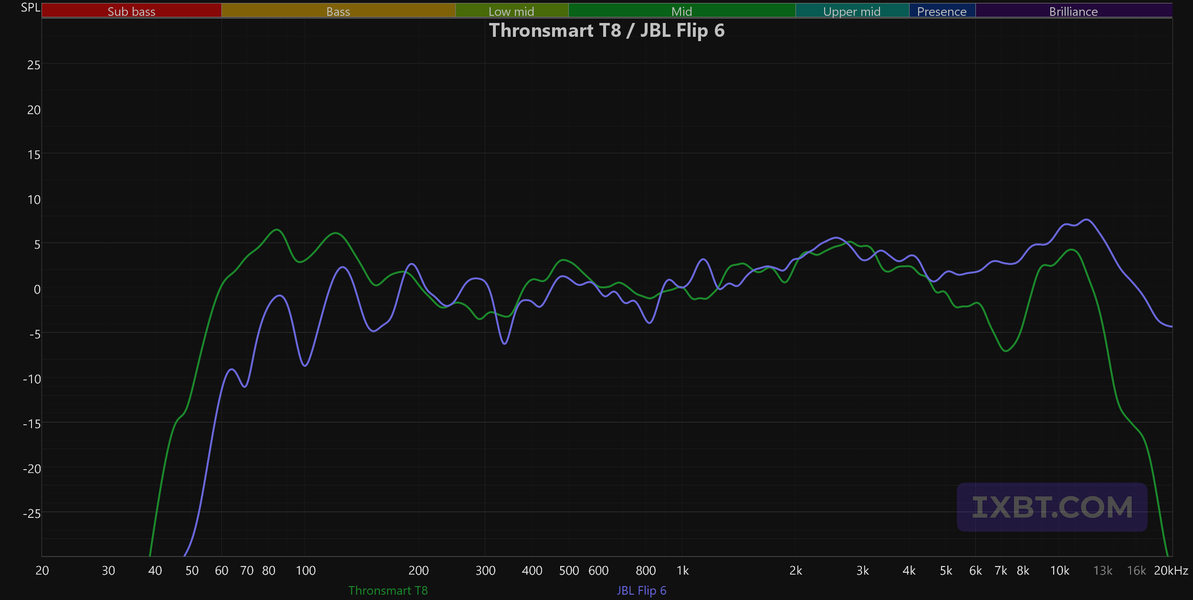Viewport: 1193px width, 600px height.
Task: Click the Upper mid band label
Action: point(852,11)
